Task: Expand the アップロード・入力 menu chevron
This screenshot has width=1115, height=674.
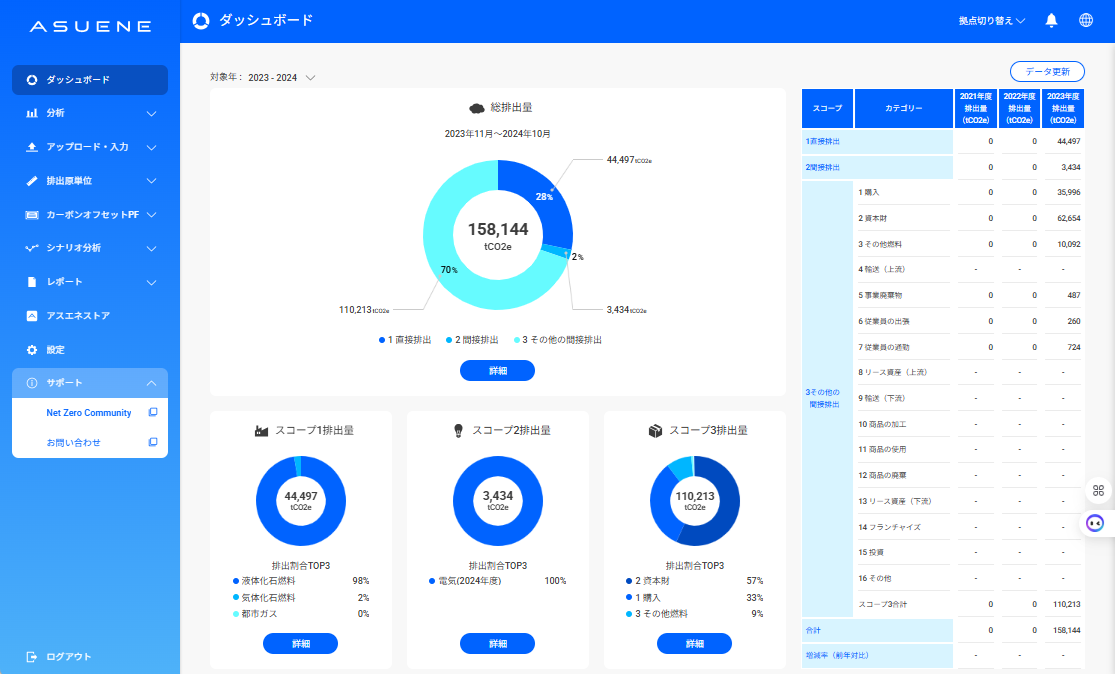Action: click(151, 147)
